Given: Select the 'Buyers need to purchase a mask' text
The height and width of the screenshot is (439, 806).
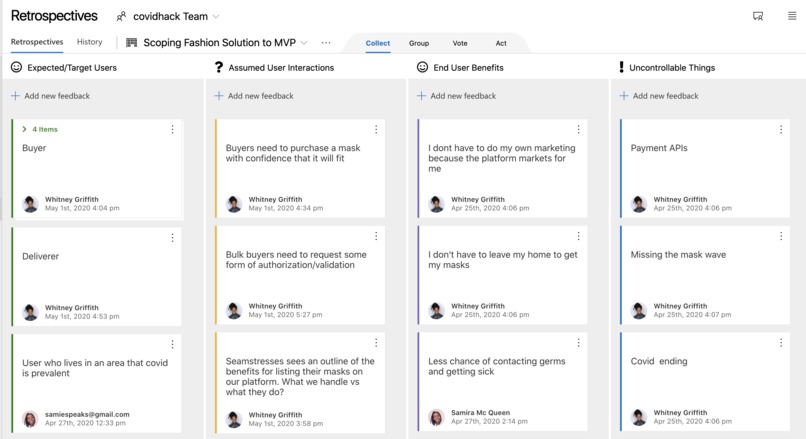Looking at the screenshot, I should (x=293, y=153).
